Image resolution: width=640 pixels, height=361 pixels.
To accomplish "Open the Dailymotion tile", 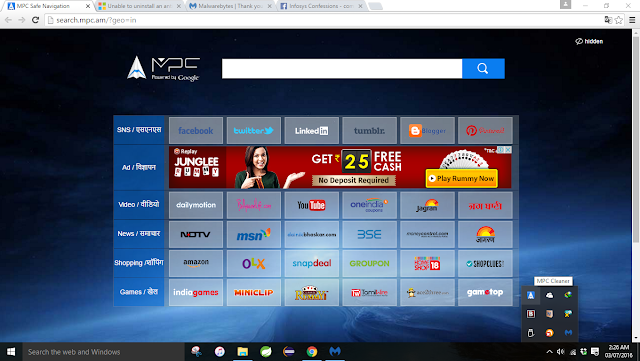I will 196,205.
